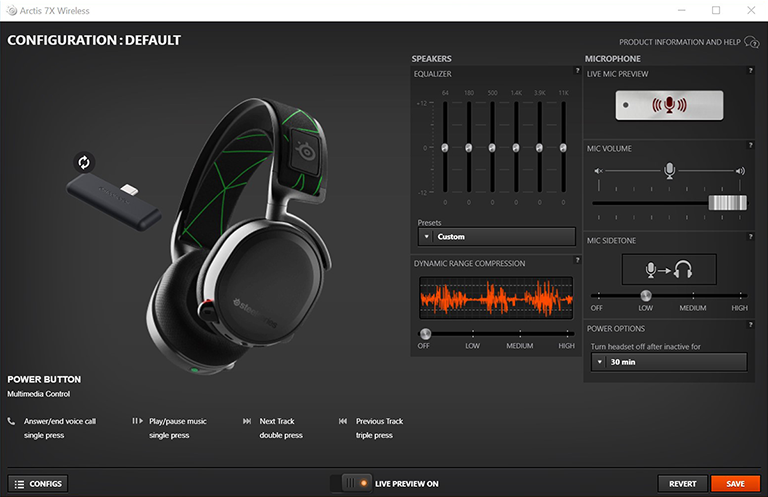This screenshot has height=497, width=768.
Task: Click the Next Track icon
Action: pos(247,421)
